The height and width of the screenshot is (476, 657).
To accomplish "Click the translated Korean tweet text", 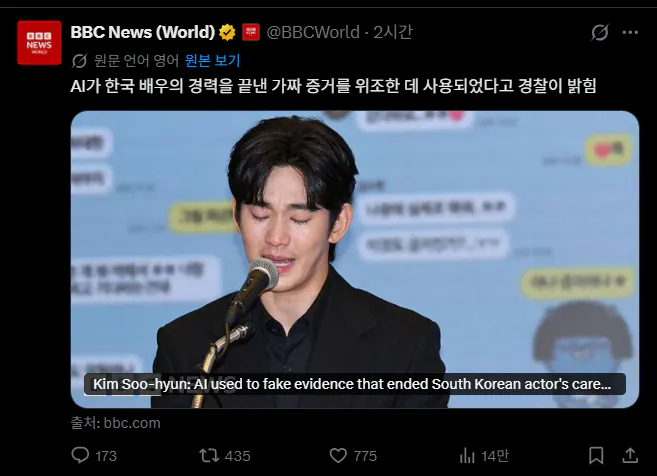I will point(333,86).
